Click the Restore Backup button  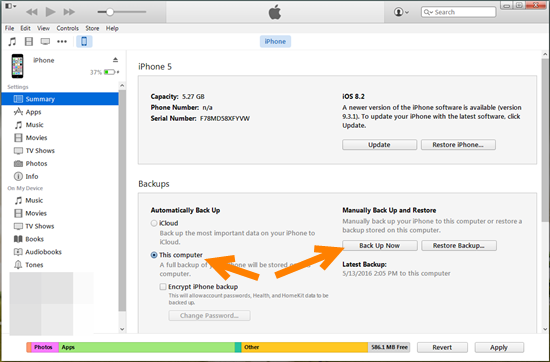(459, 246)
